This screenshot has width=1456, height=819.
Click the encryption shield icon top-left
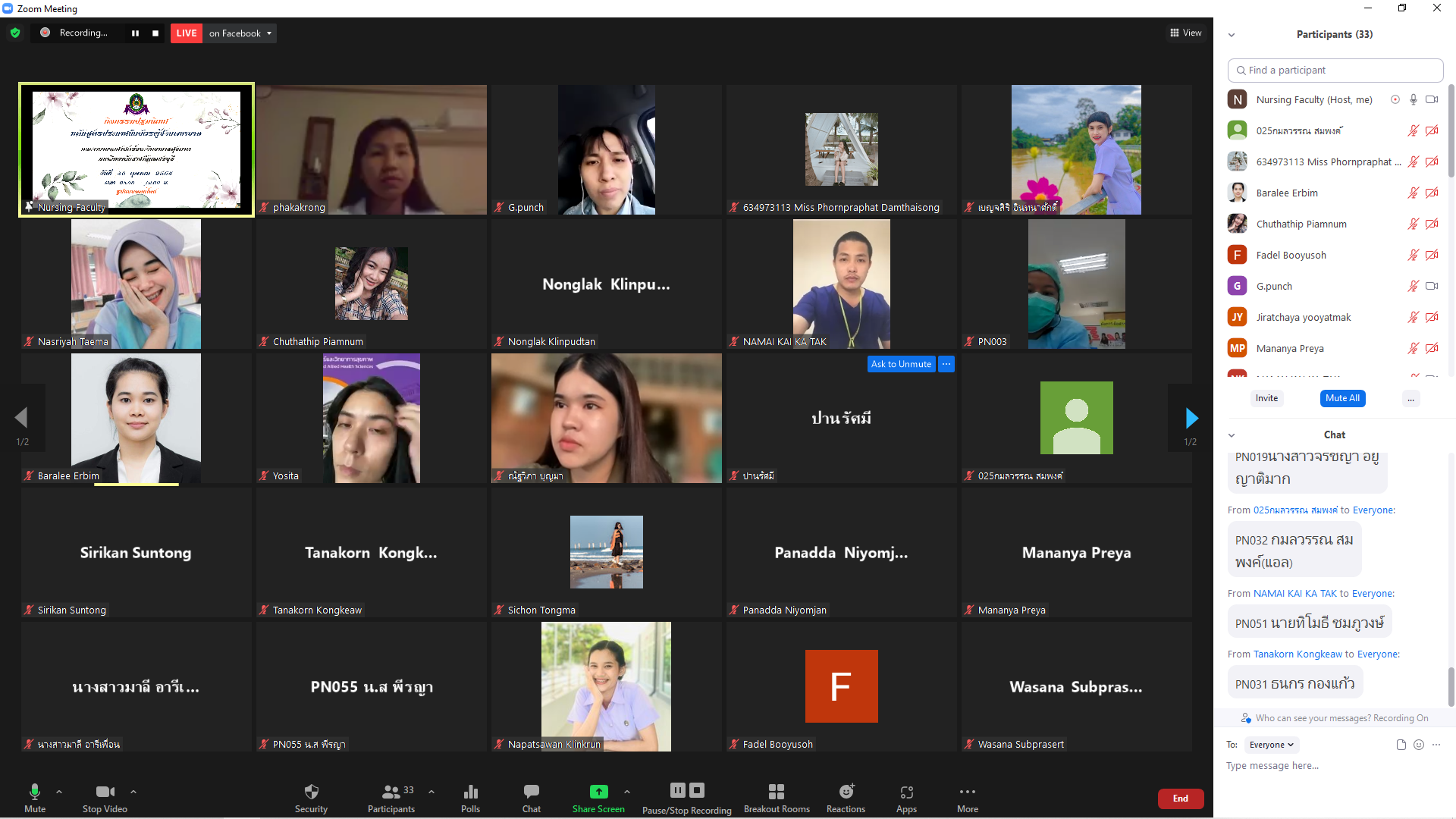coord(15,33)
